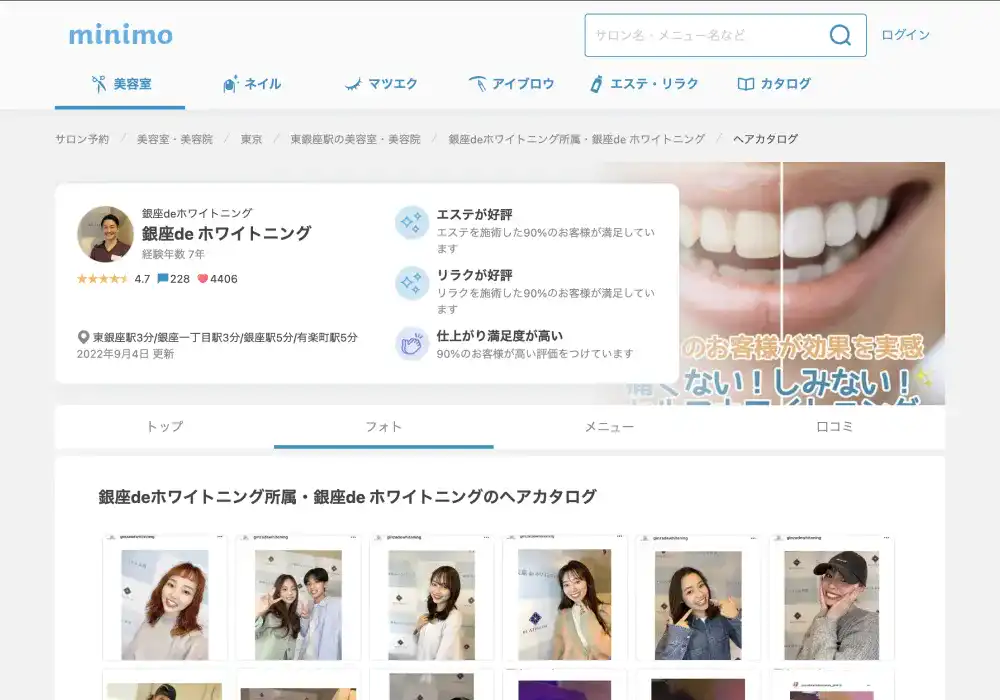Go to the マツエク category
The height and width of the screenshot is (700, 1000).
coord(381,84)
